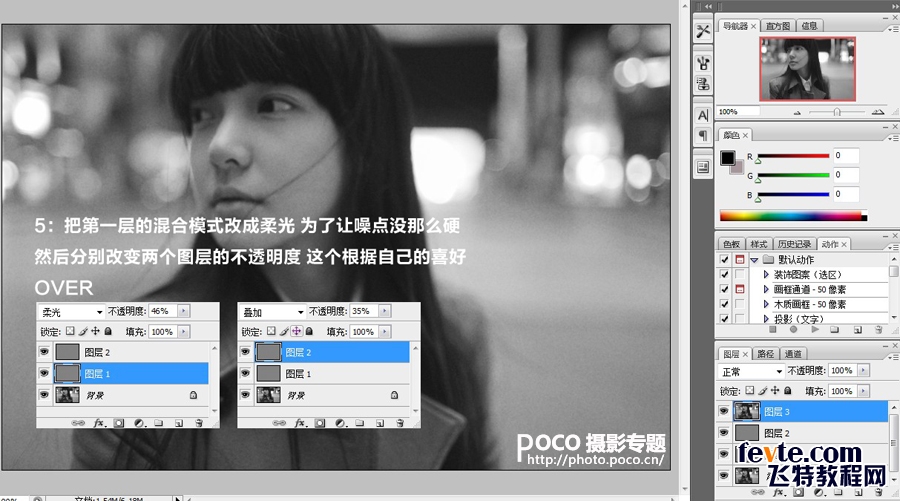Switch to the 样式 tab
The image size is (900, 501).
click(x=759, y=244)
